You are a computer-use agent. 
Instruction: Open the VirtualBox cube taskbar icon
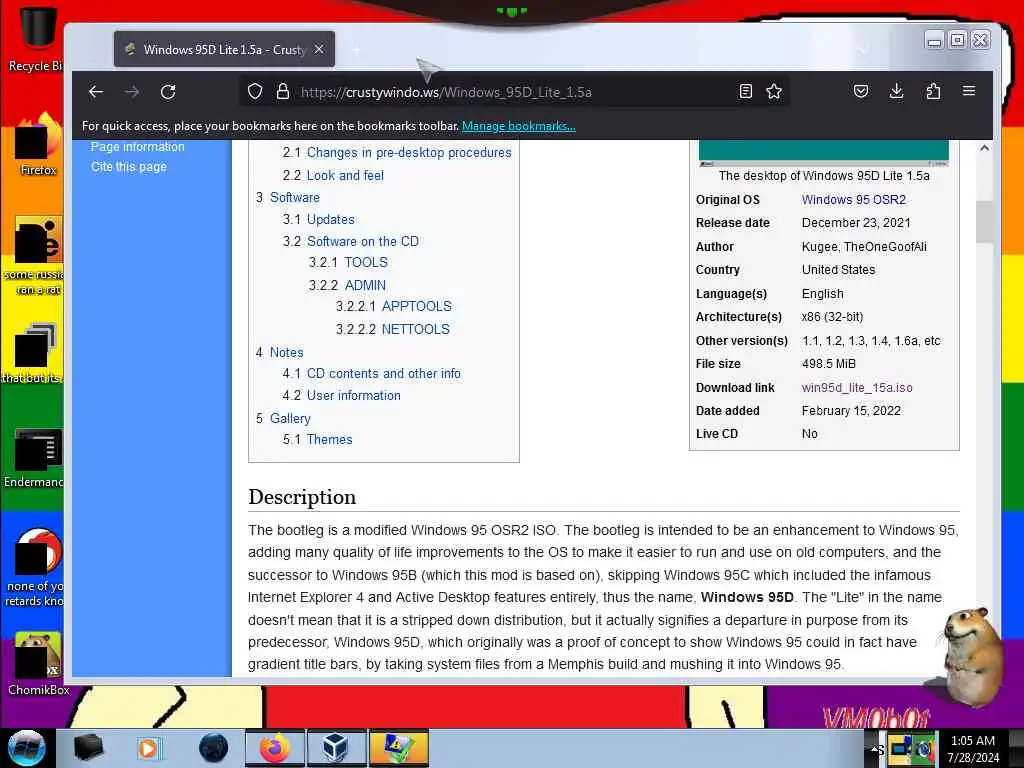[x=335, y=748]
